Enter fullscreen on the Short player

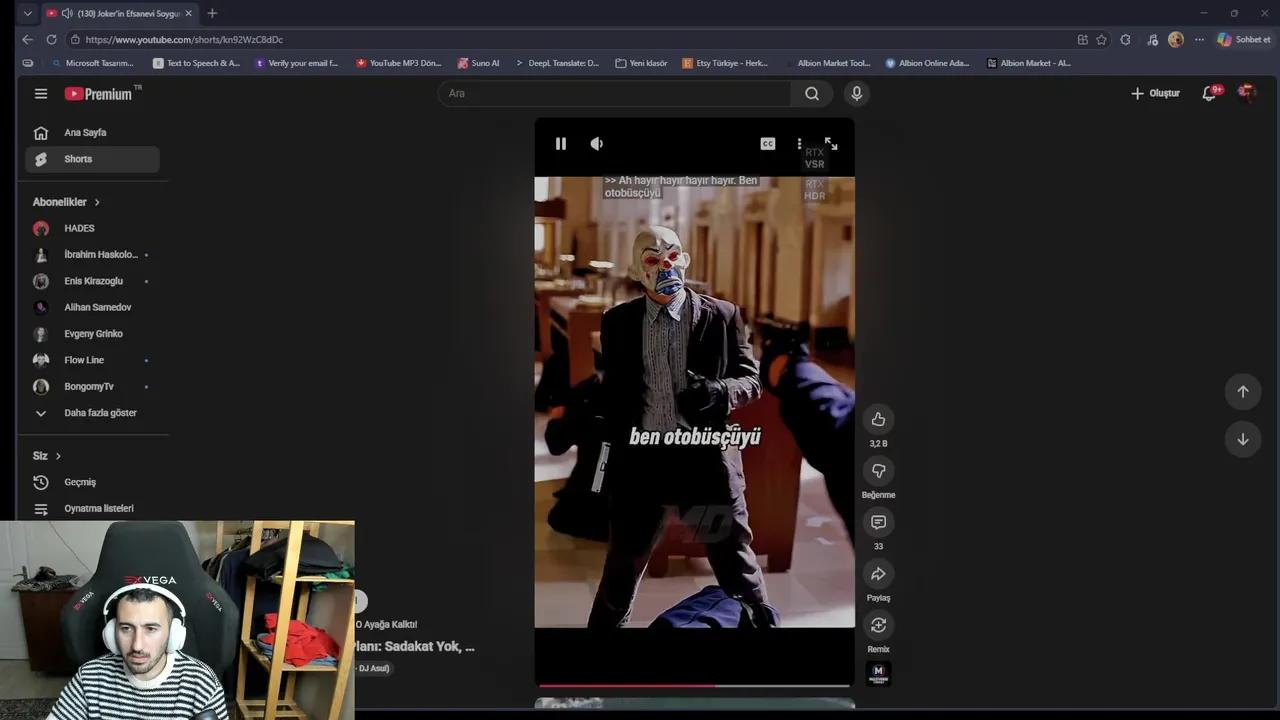tap(831, 144)
